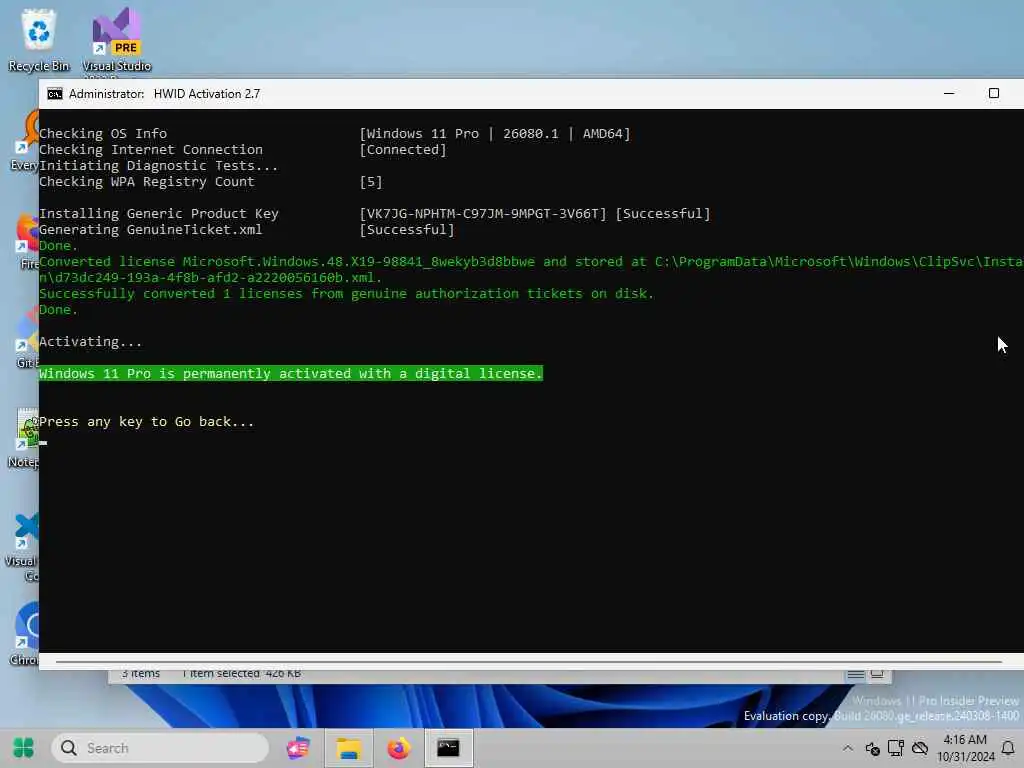
Task: Launch Firefox from the taskbar
Action: [398, 748]
